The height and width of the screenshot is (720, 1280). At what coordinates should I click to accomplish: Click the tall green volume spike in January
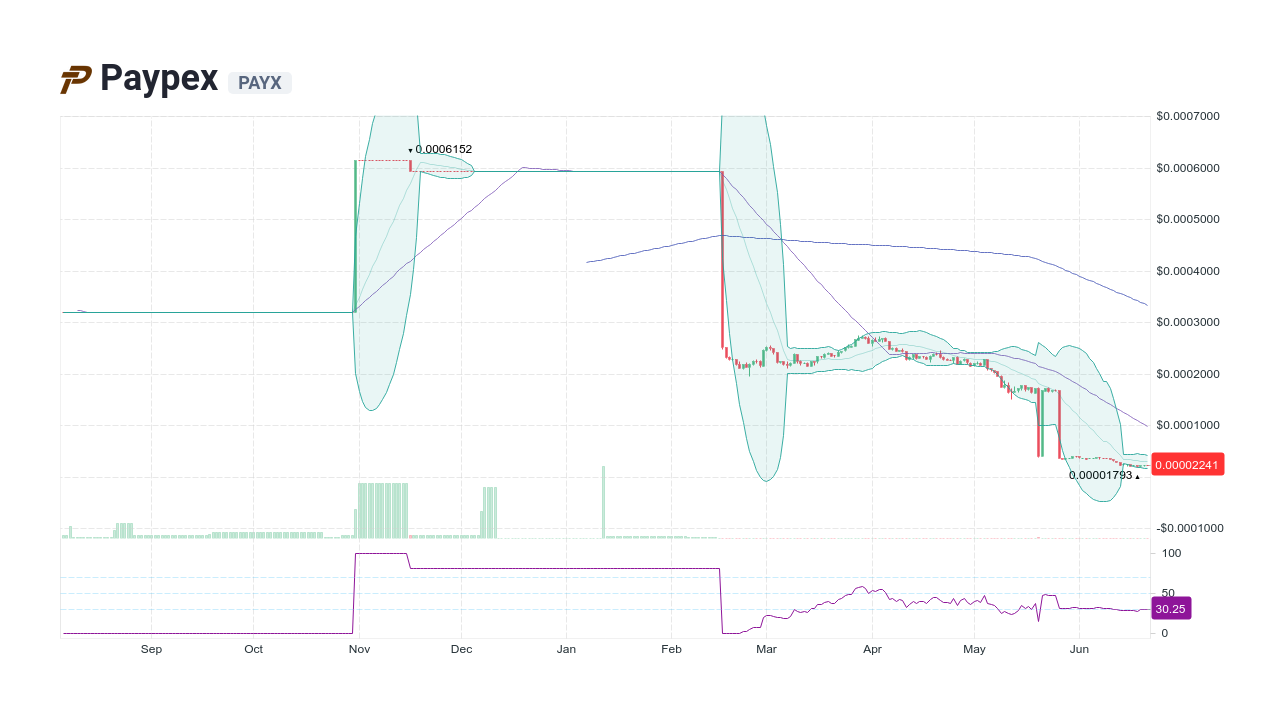pos(604,500)
